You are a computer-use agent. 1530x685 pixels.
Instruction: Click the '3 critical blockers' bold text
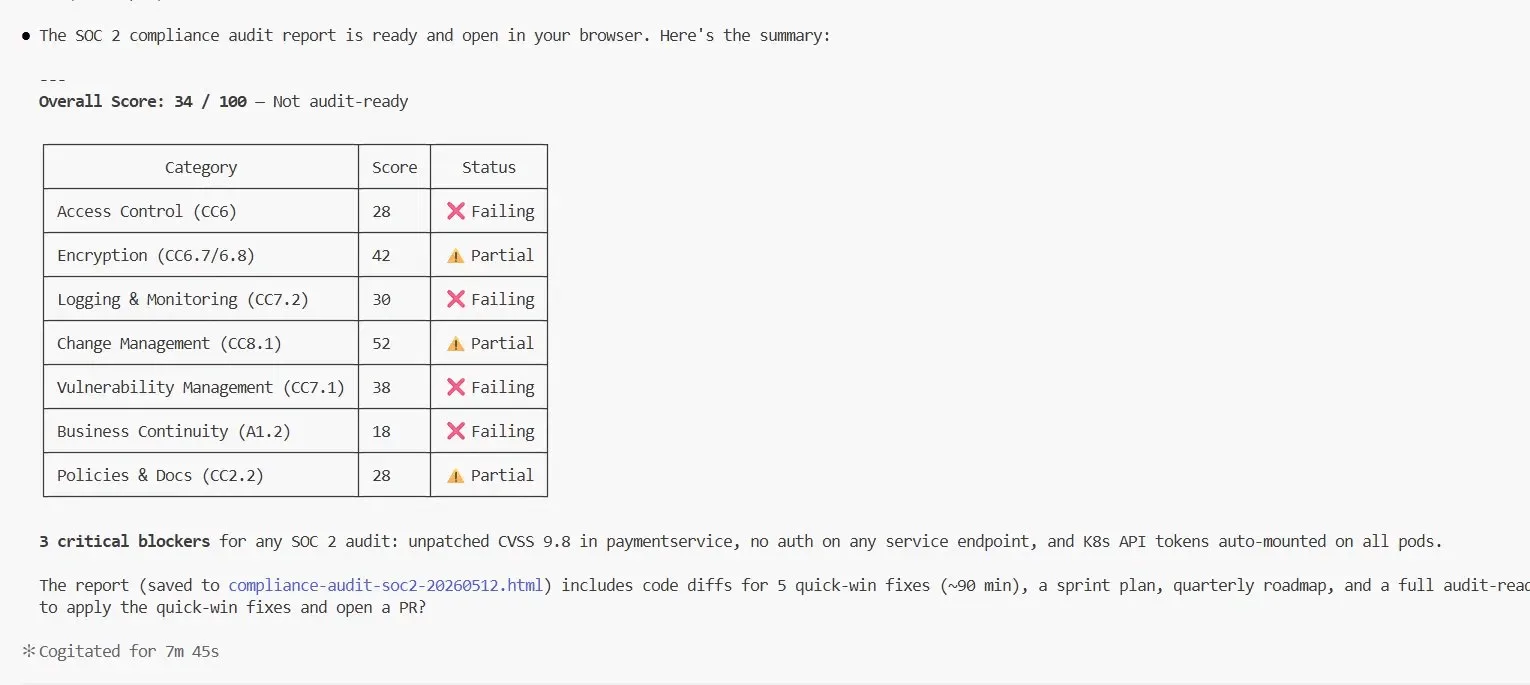coord(125,541)
